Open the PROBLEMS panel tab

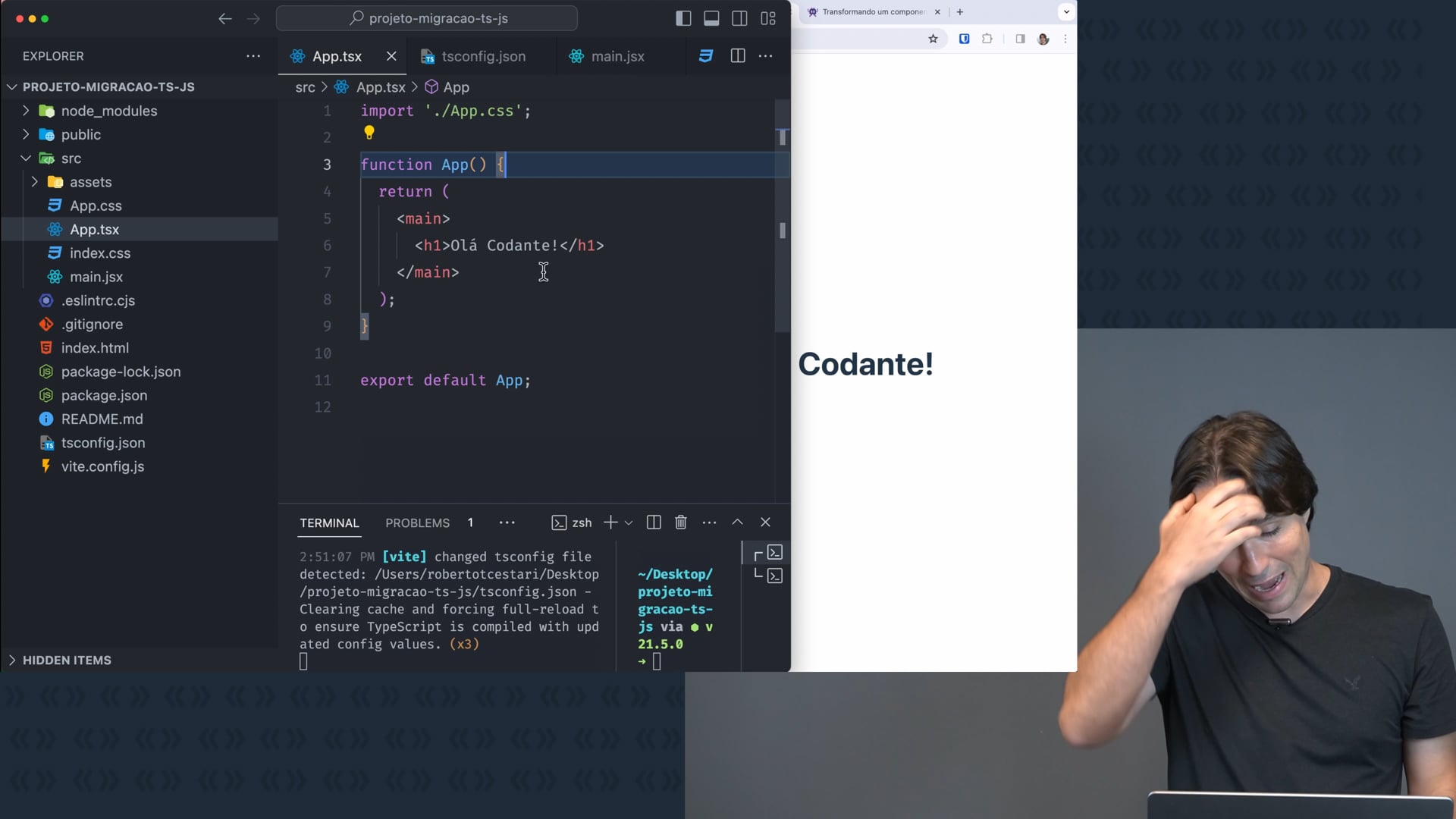point(417,523)
